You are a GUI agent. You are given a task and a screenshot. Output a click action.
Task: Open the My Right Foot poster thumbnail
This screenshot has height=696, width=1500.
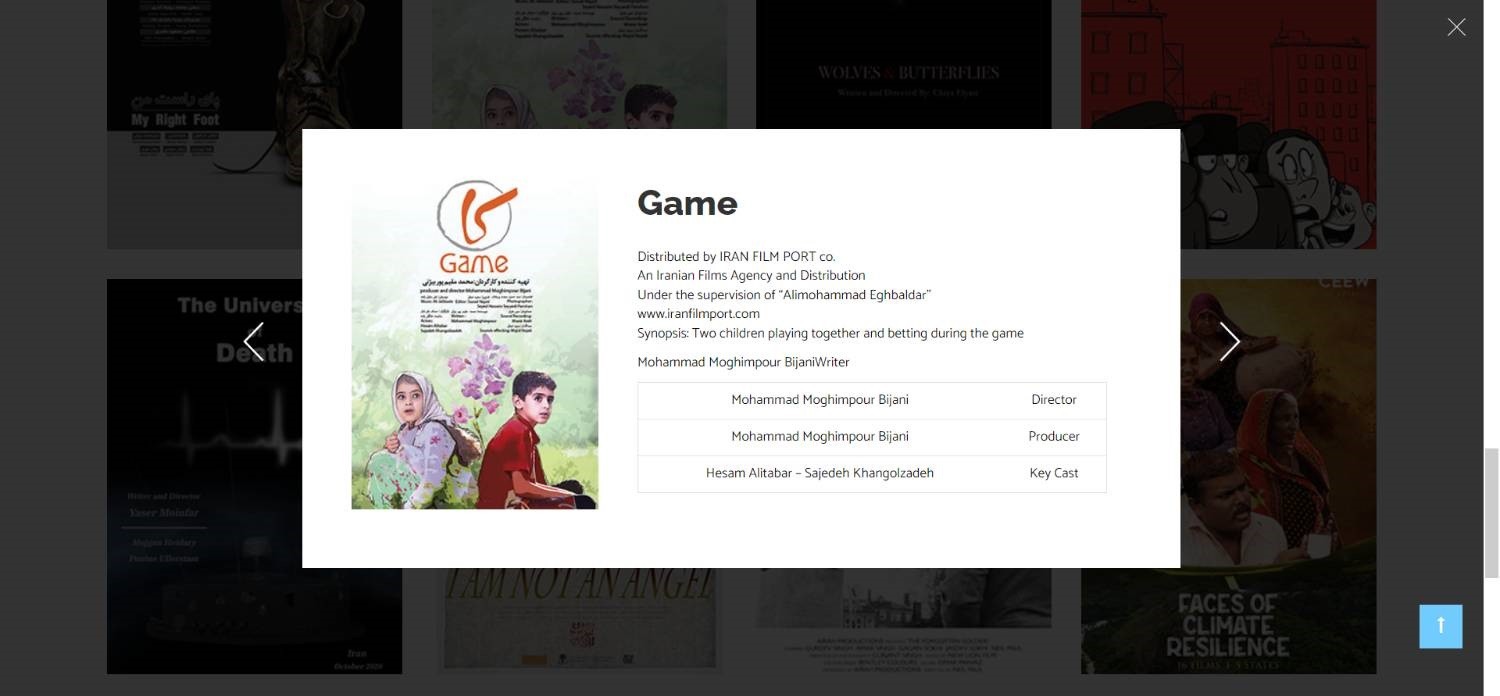click(254, 124)
